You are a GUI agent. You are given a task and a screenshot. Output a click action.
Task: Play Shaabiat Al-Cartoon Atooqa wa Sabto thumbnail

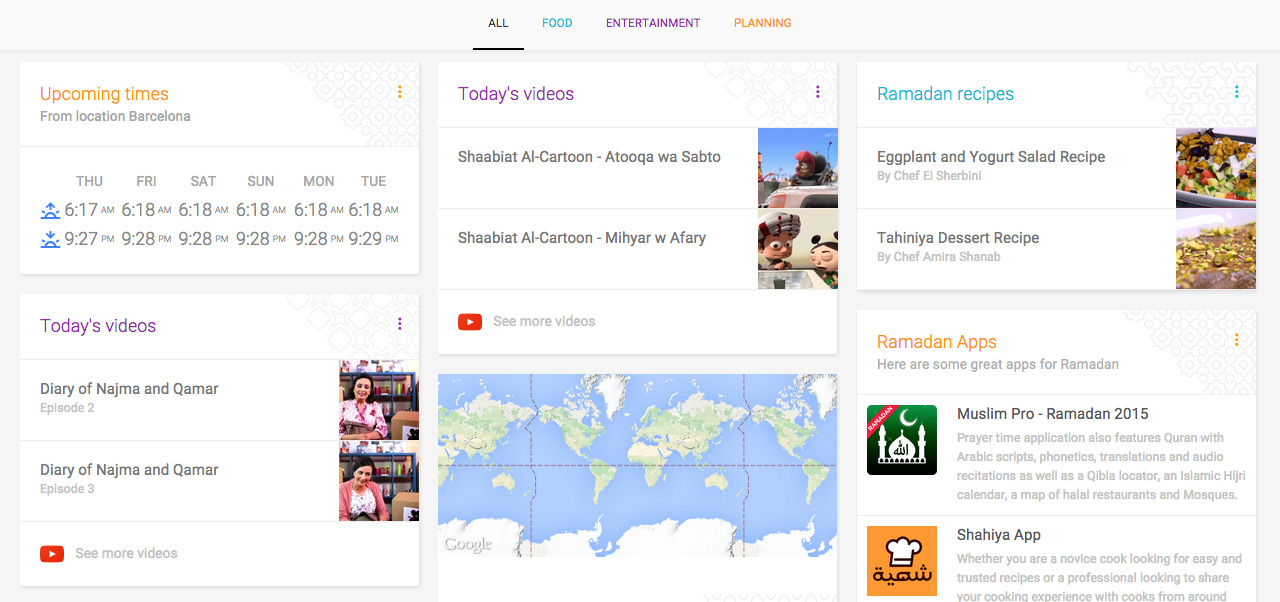[x=797, y=168]
